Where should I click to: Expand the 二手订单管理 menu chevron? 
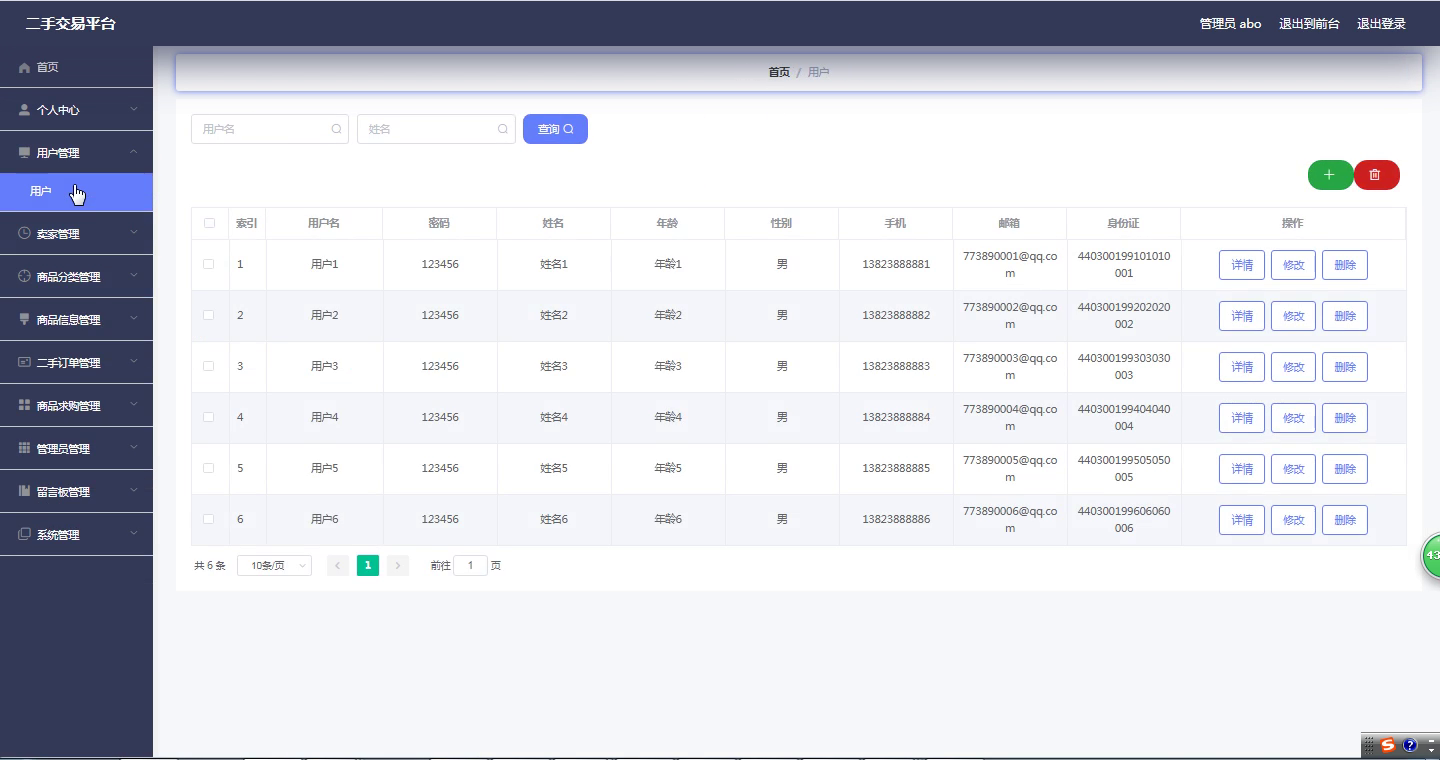coord(134,362)
